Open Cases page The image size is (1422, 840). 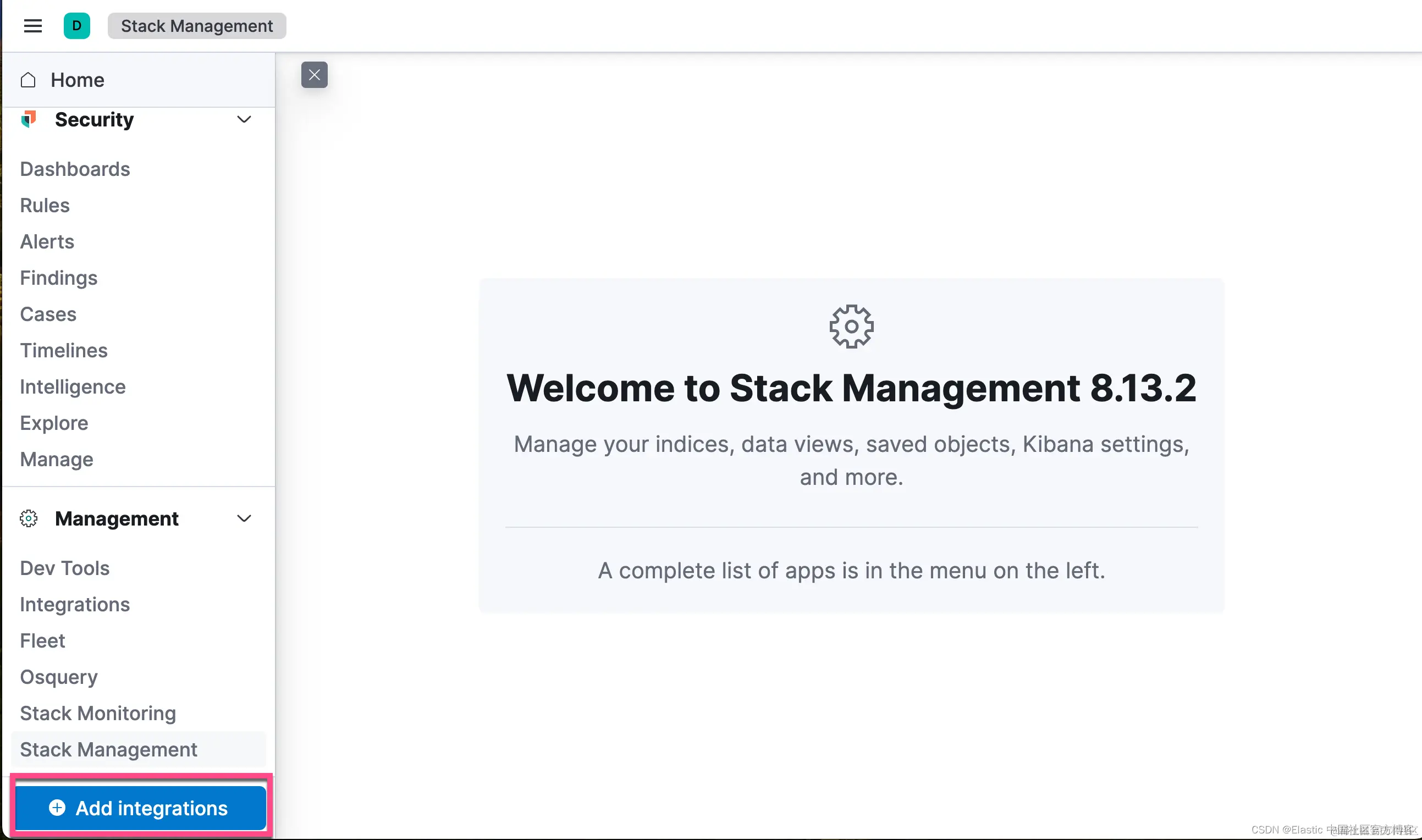[48, 314]
